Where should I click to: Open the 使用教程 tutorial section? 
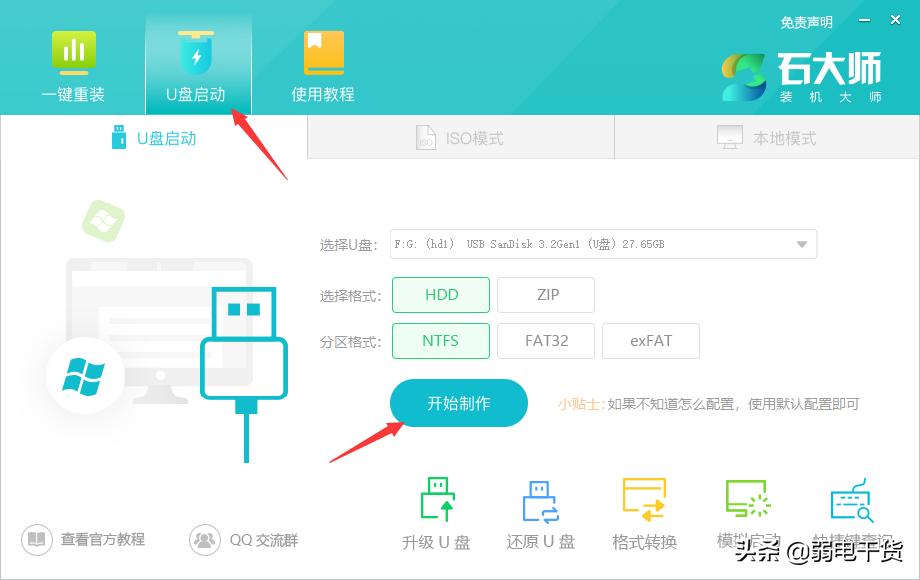(x=322, y=63)
